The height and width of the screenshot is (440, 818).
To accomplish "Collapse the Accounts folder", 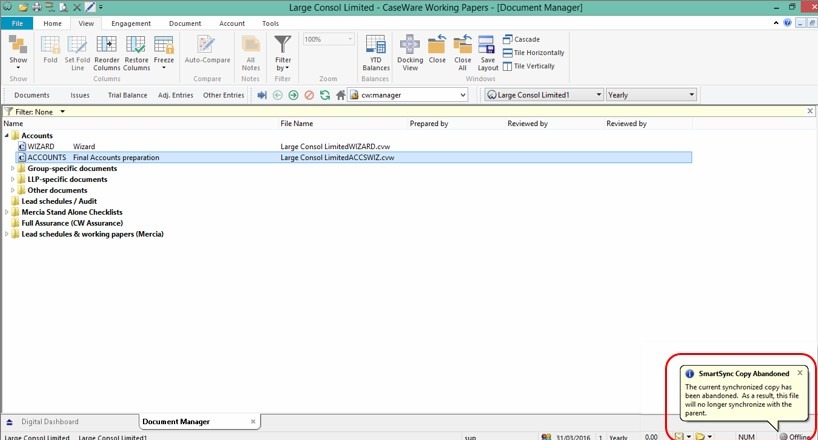I will 6,135.
